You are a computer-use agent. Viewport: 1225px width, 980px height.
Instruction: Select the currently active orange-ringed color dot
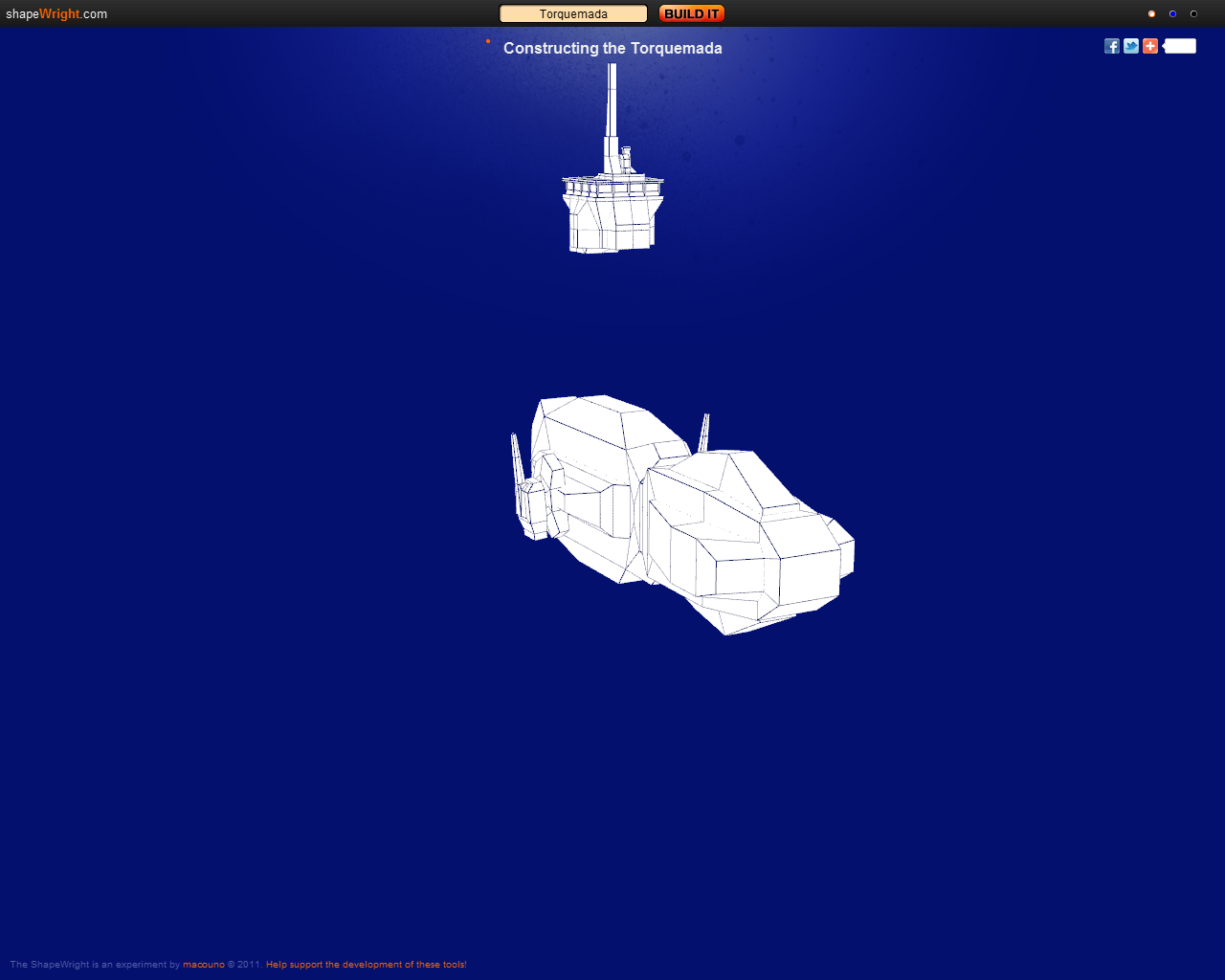[1151, 13]
